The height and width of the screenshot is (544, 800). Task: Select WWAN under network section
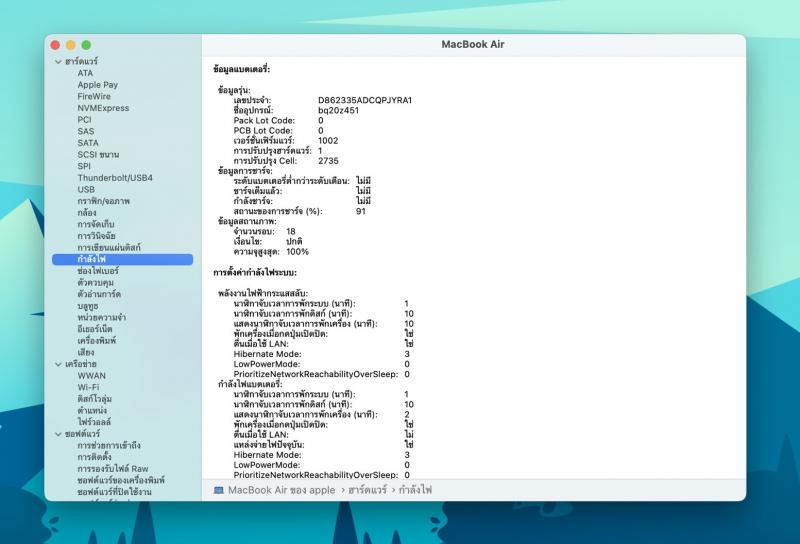91,376
